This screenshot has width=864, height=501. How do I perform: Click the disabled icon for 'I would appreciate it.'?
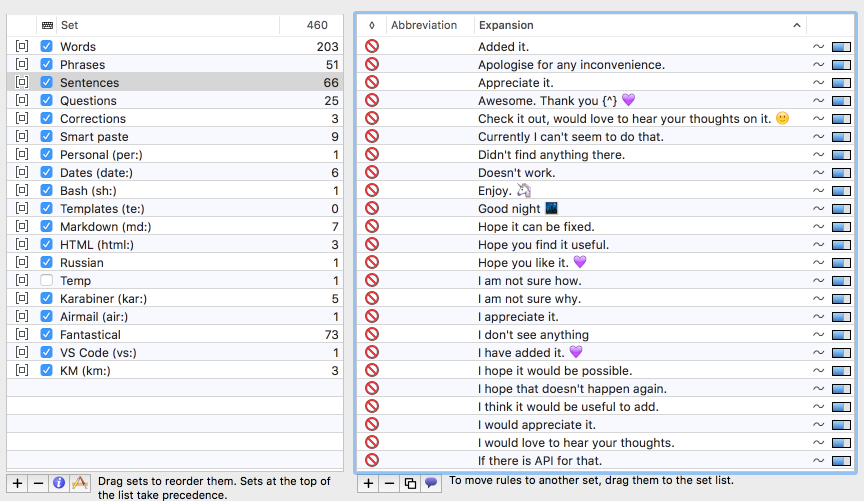372,424
